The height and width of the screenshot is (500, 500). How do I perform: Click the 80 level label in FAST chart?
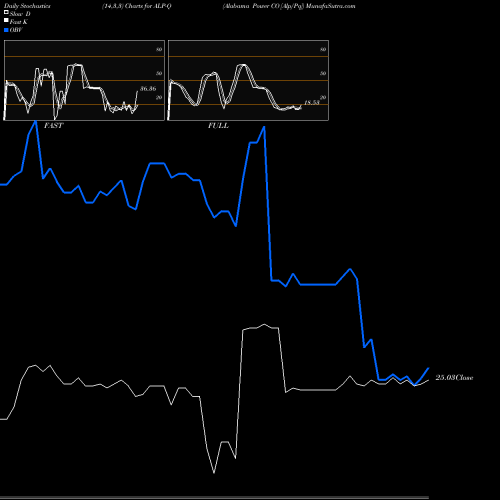coord(159,49)
